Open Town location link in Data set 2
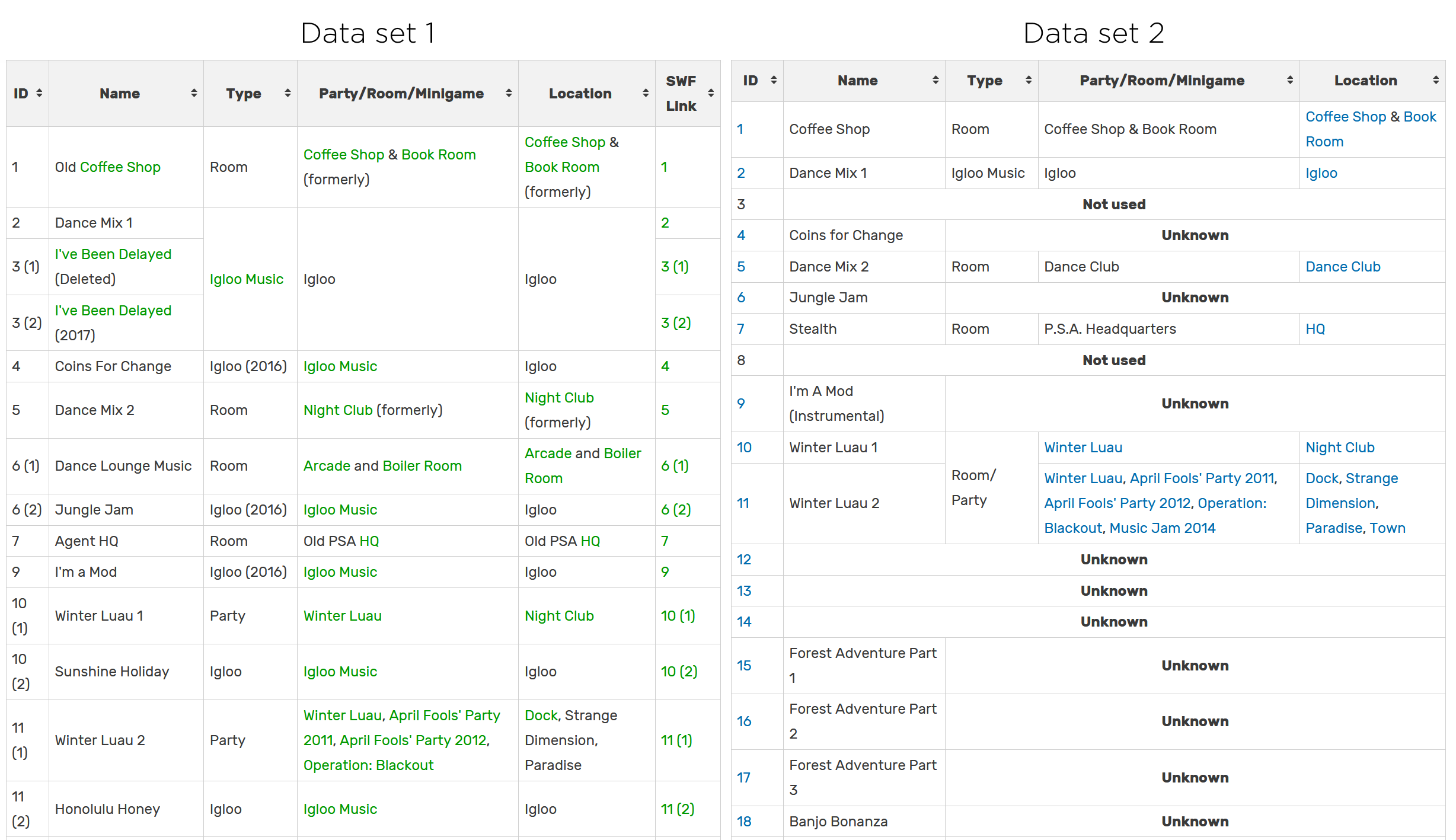The width and height of the screenshot is (1456, 840). [1387, 528]
